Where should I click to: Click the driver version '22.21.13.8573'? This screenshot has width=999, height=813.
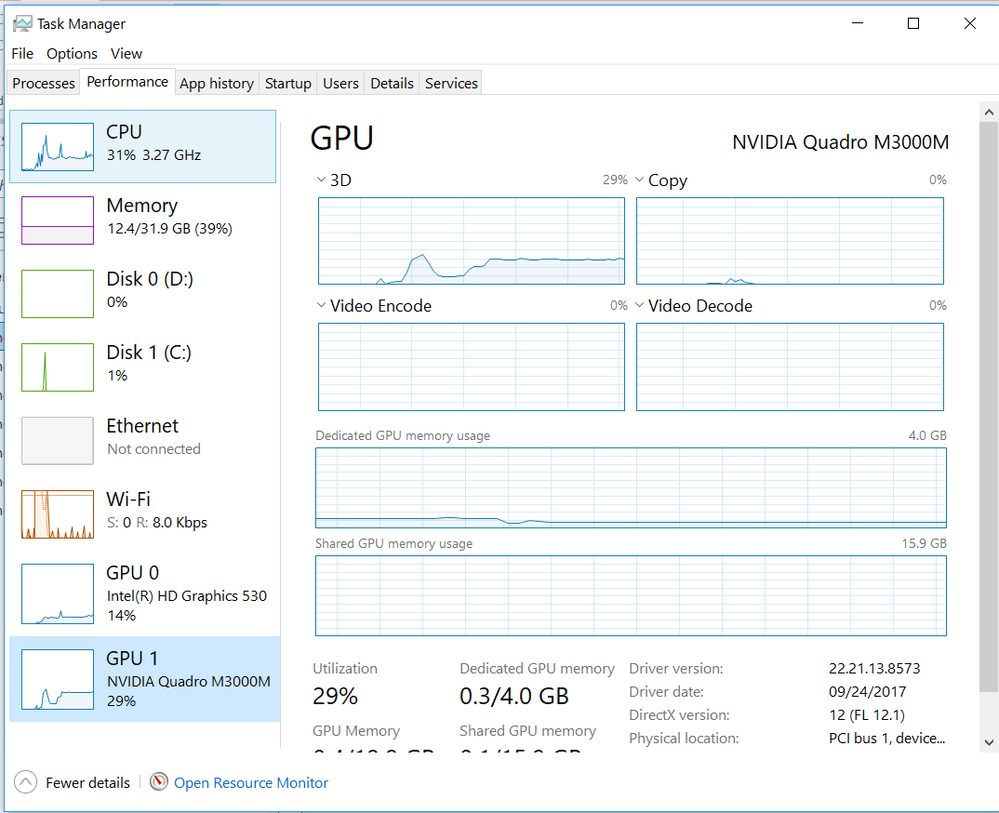[874, 669]
